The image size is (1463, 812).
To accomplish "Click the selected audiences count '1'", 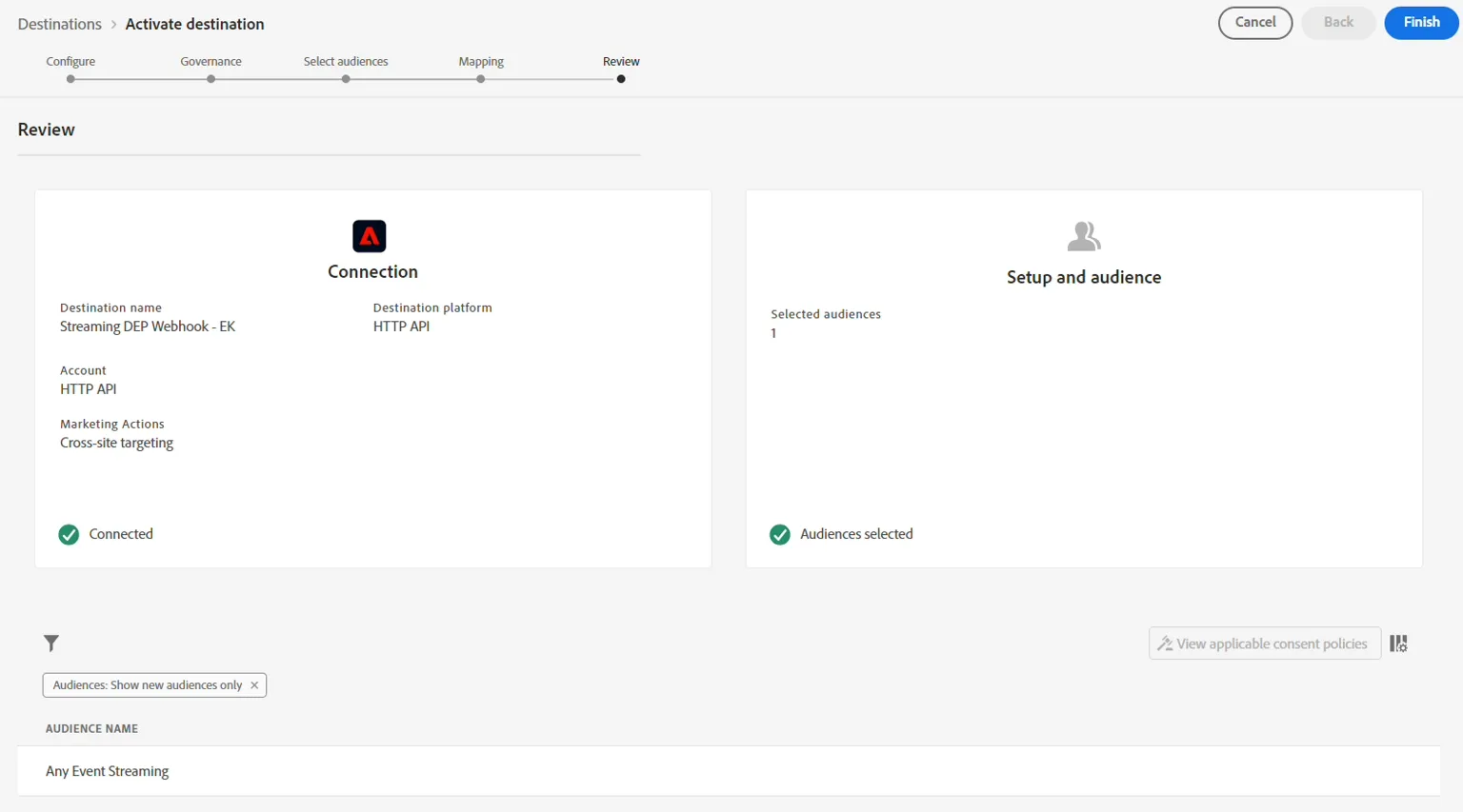I will [x=773, y=333].
